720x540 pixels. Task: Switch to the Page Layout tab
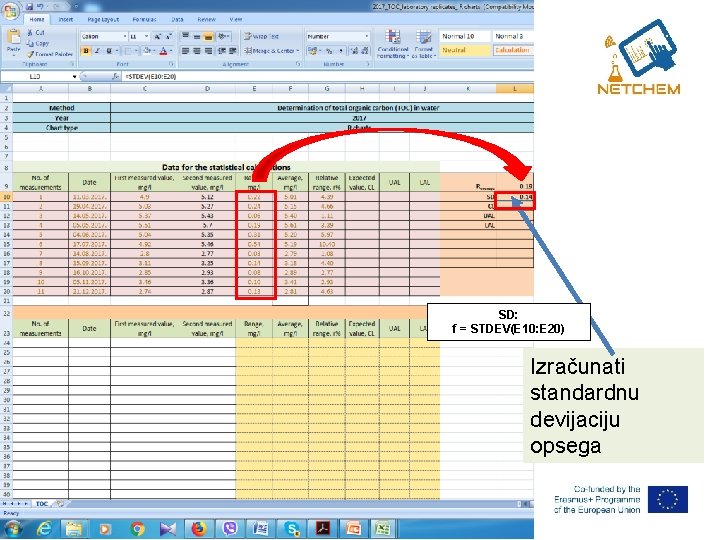pyautogui.click(x=103, y=19)
